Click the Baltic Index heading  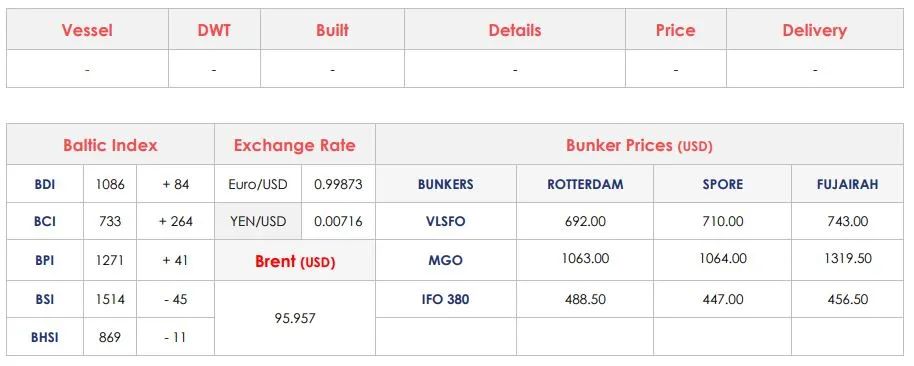[110, 145]
